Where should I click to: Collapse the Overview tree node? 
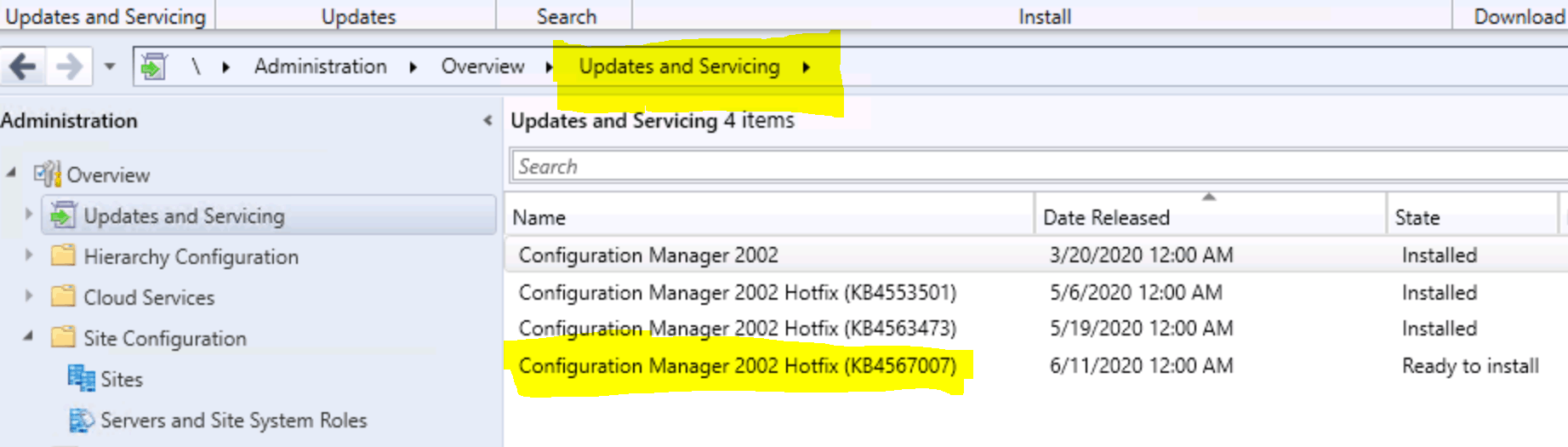(x=11, y=173)
